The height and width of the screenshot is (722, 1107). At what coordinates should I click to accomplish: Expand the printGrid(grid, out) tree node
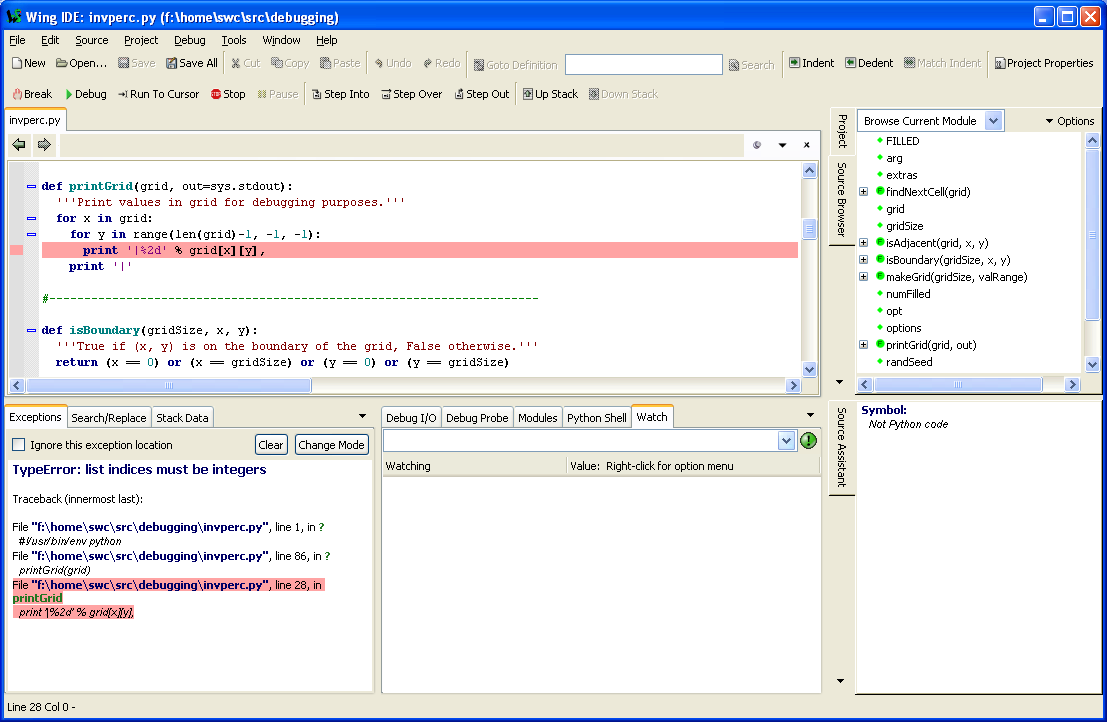click(x=863, y=345)
